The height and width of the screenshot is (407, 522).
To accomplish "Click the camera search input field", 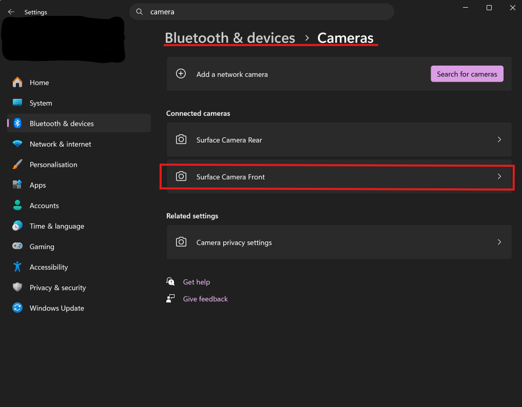I will (x=262, y=12).
